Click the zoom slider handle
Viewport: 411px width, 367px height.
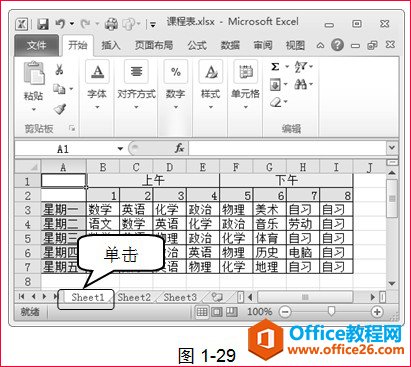tap(331, 311)
